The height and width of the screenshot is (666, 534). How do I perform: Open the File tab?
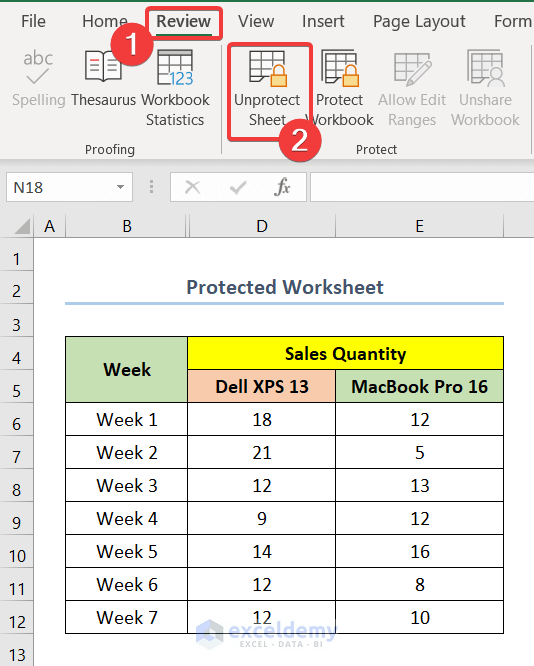(33, 21)
